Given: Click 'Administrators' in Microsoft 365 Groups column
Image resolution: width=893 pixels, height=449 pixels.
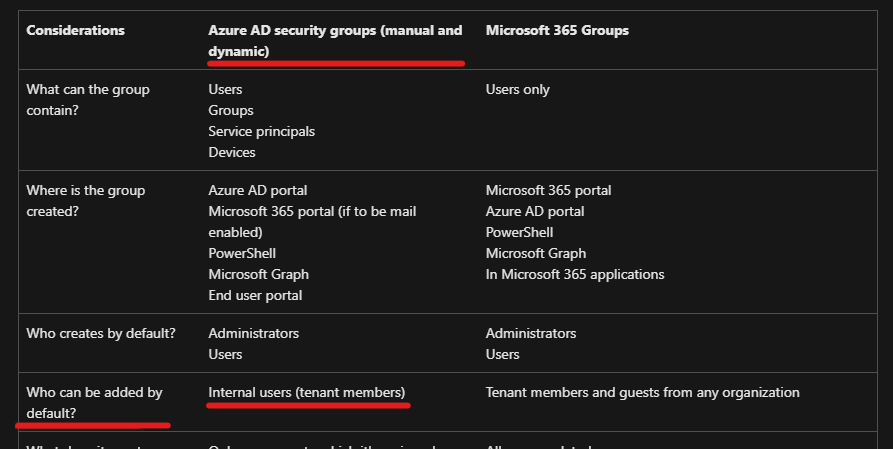Looking at the screenshot, I should click(531, 333).
